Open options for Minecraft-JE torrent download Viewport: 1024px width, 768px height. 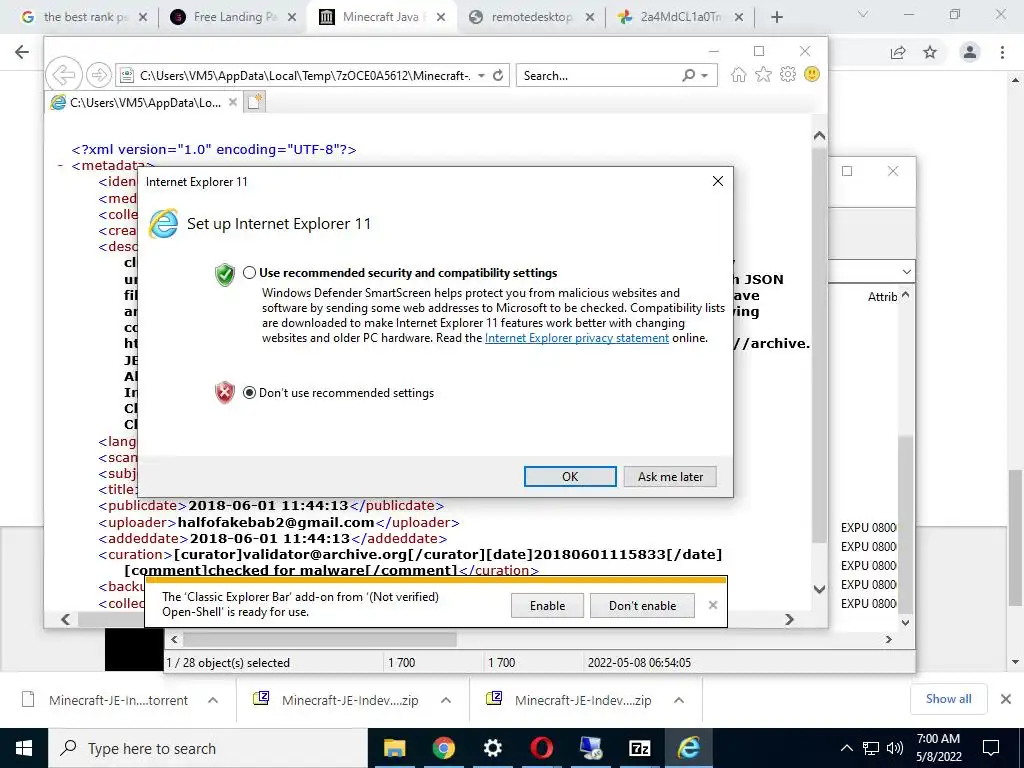213,700
